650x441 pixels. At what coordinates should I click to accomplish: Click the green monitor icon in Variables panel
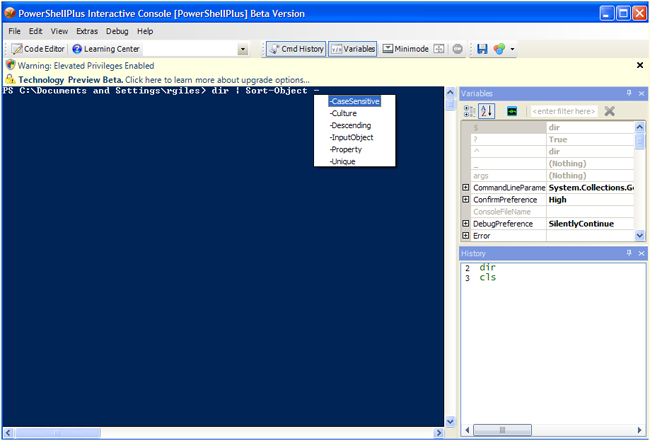(x=512, y=111)
